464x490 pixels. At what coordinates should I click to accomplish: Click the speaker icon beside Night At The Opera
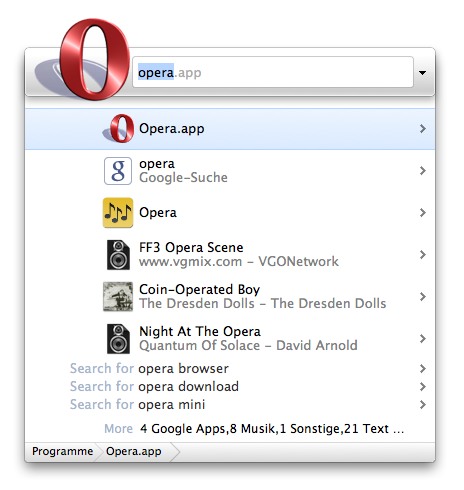tap(118, 339)
